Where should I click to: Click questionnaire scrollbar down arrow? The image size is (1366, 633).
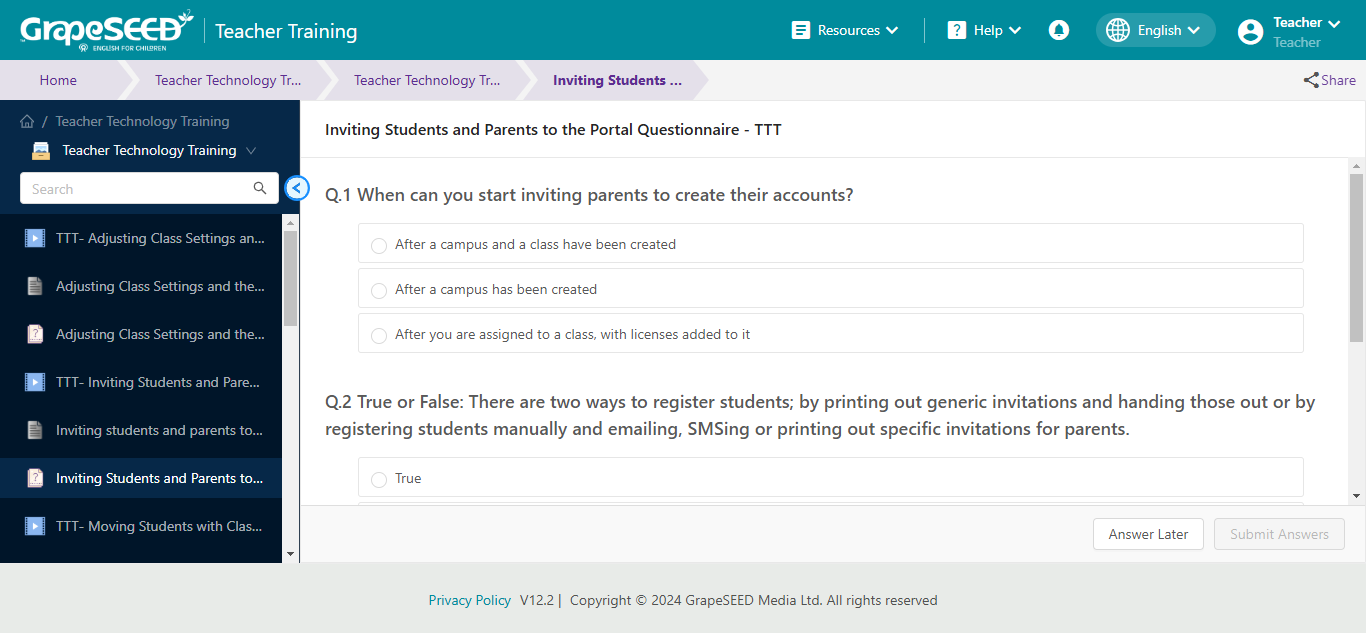[1356, 495]
